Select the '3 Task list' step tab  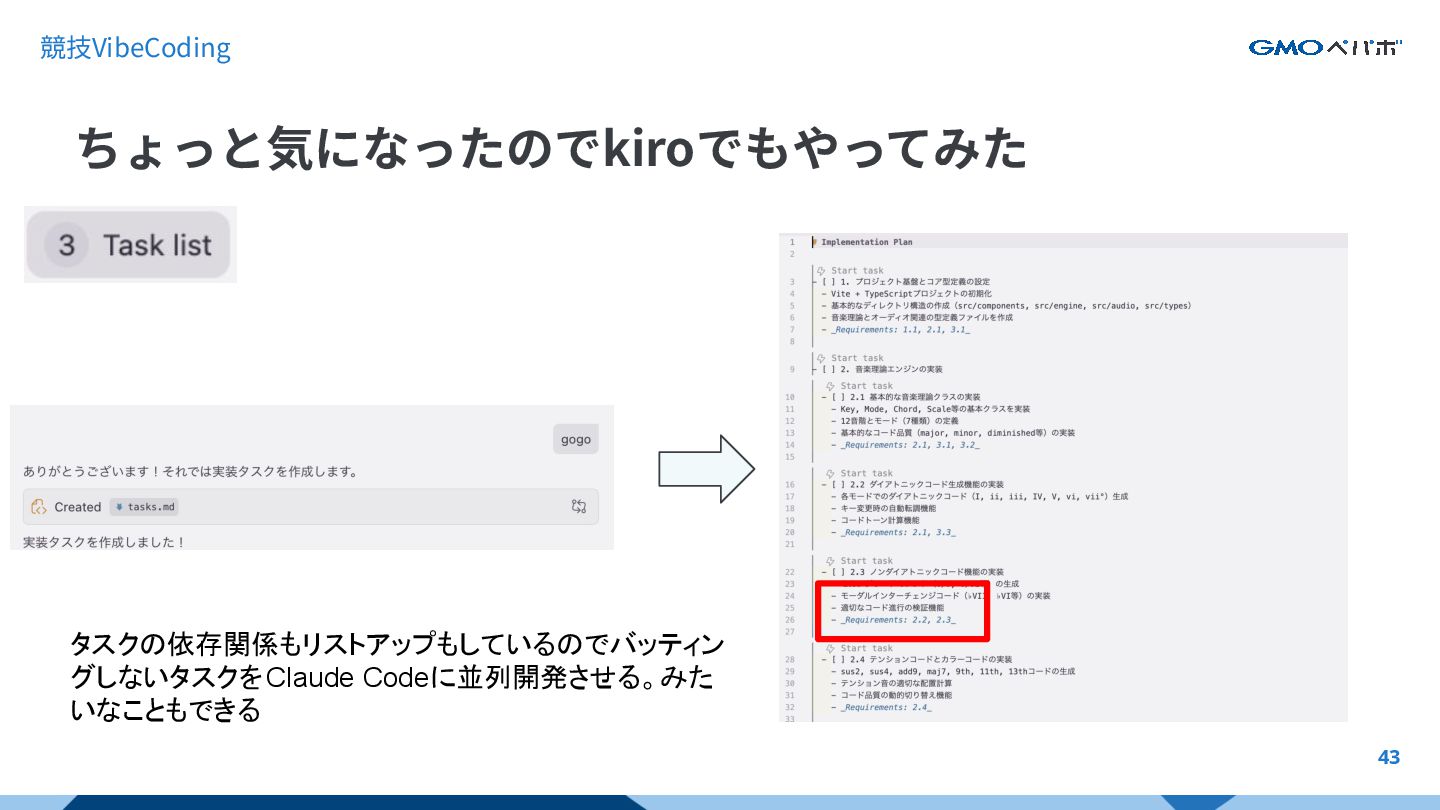[130, 245]
